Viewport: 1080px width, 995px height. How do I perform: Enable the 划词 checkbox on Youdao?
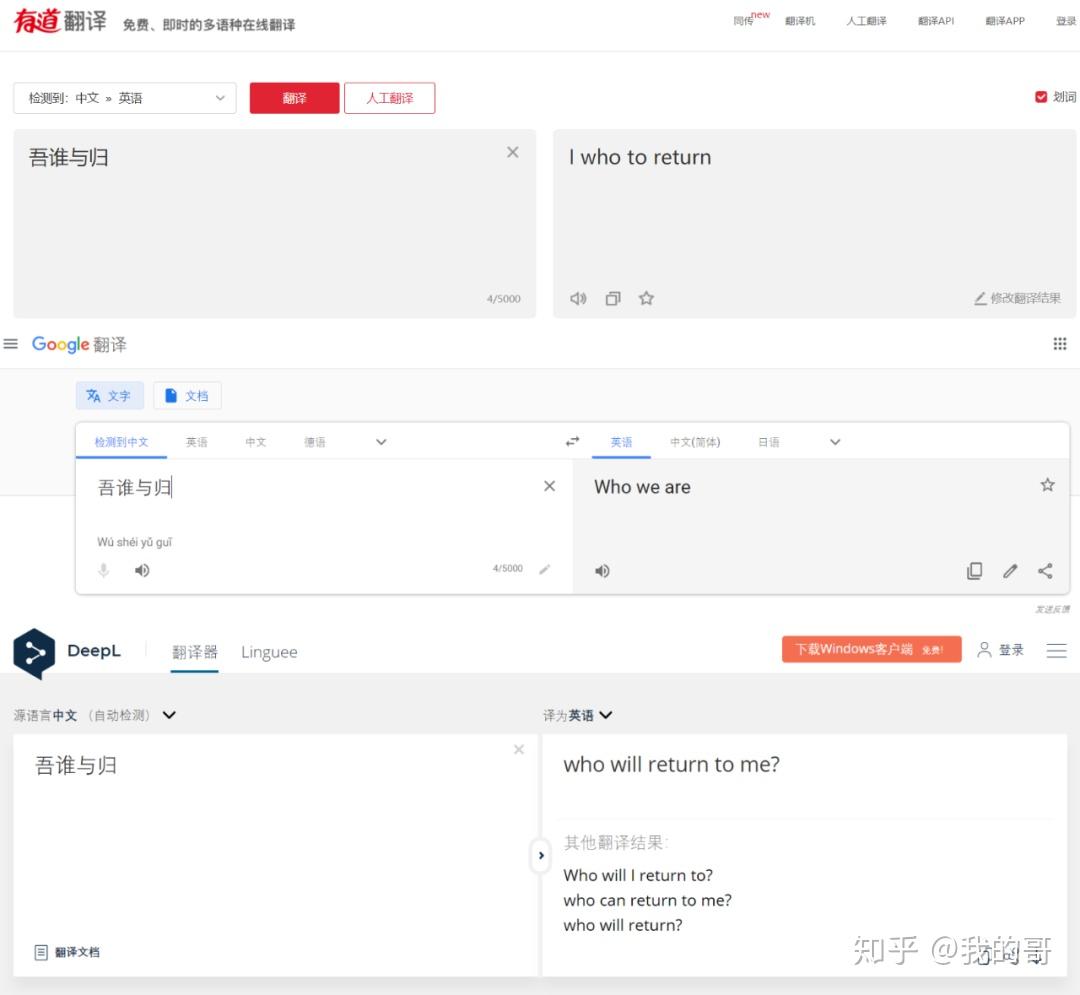(x=1041, y=96)
